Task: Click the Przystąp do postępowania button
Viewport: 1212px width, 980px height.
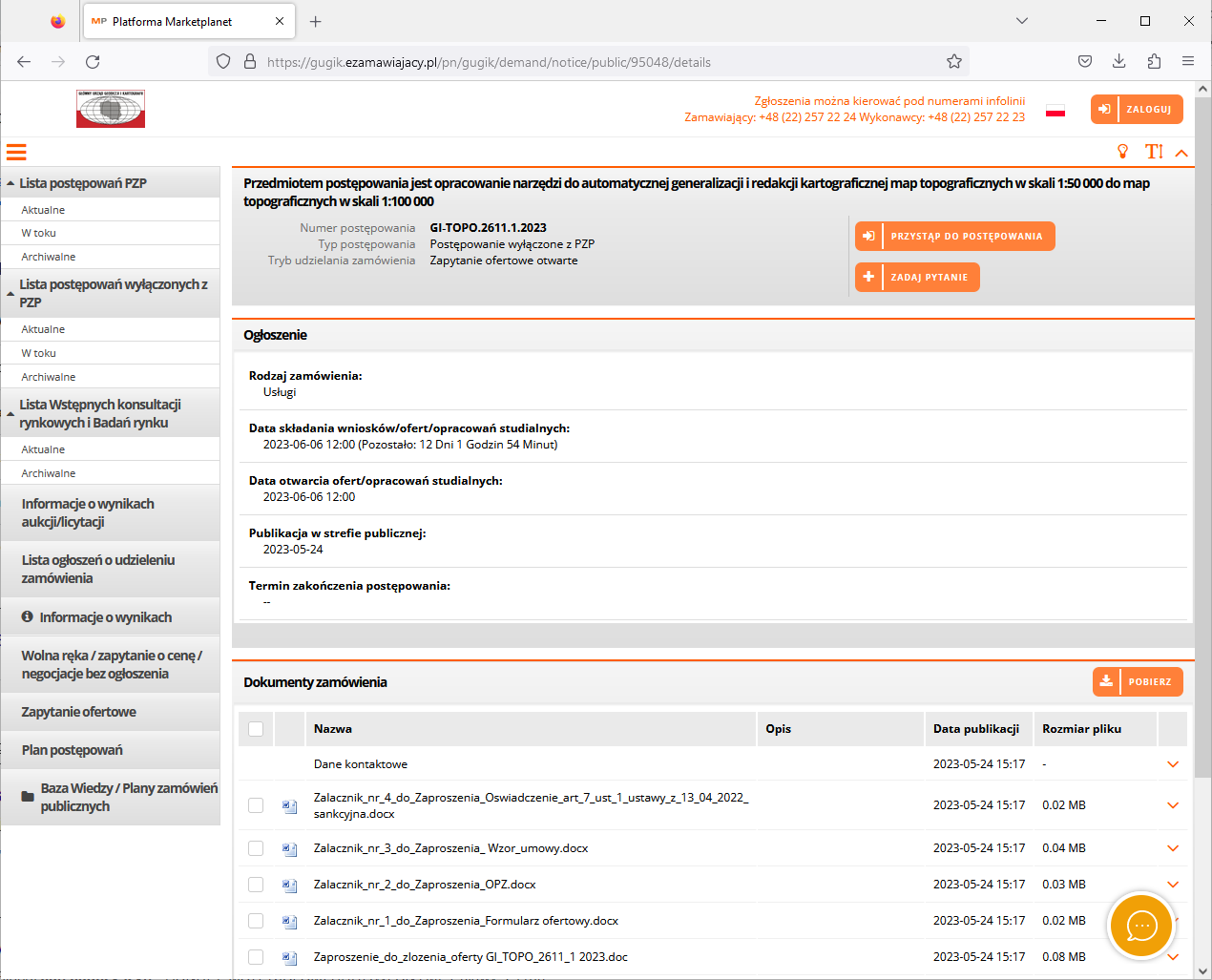Action: point(955,237)
